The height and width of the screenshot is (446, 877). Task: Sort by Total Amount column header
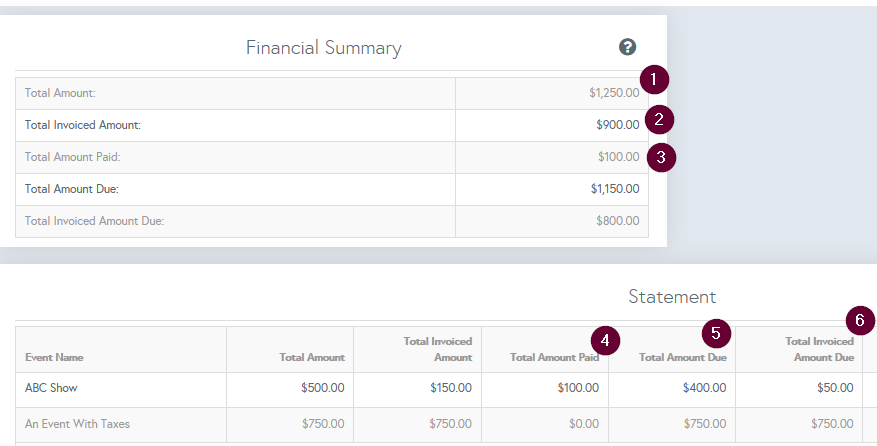click(x=312, y=357)
